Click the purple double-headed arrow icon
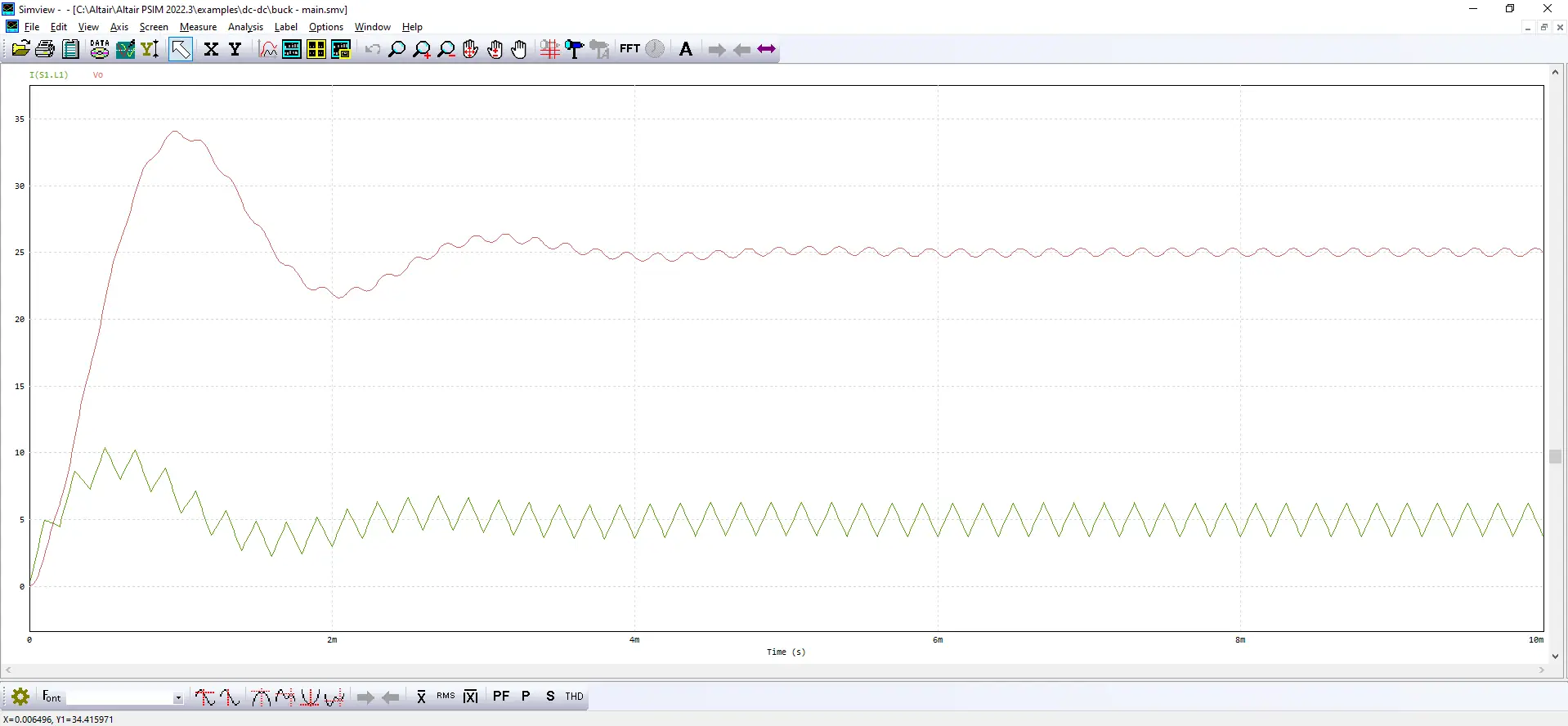The width and height of the screenshot is (1568, 726). tap(766, 50)
